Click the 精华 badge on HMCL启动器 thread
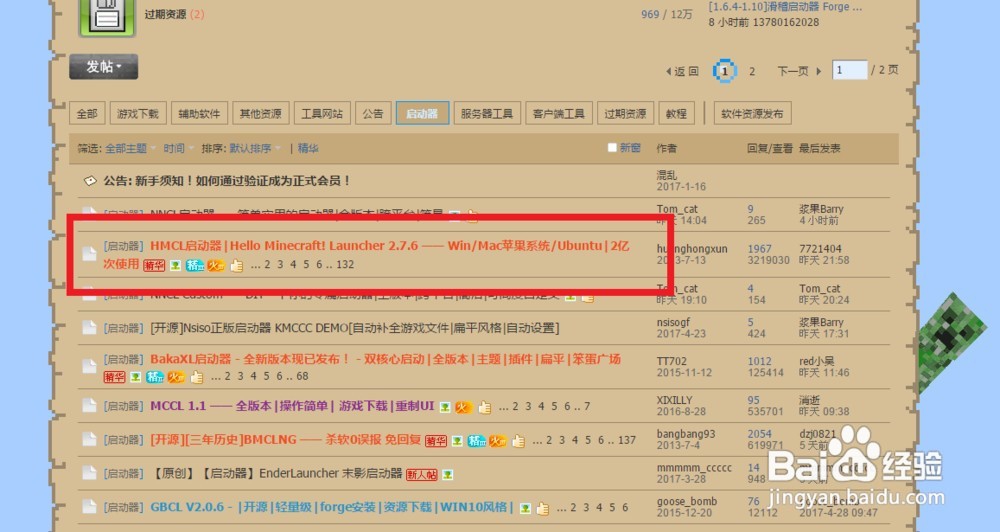The image size is (1000, 532). pos(154,265)
